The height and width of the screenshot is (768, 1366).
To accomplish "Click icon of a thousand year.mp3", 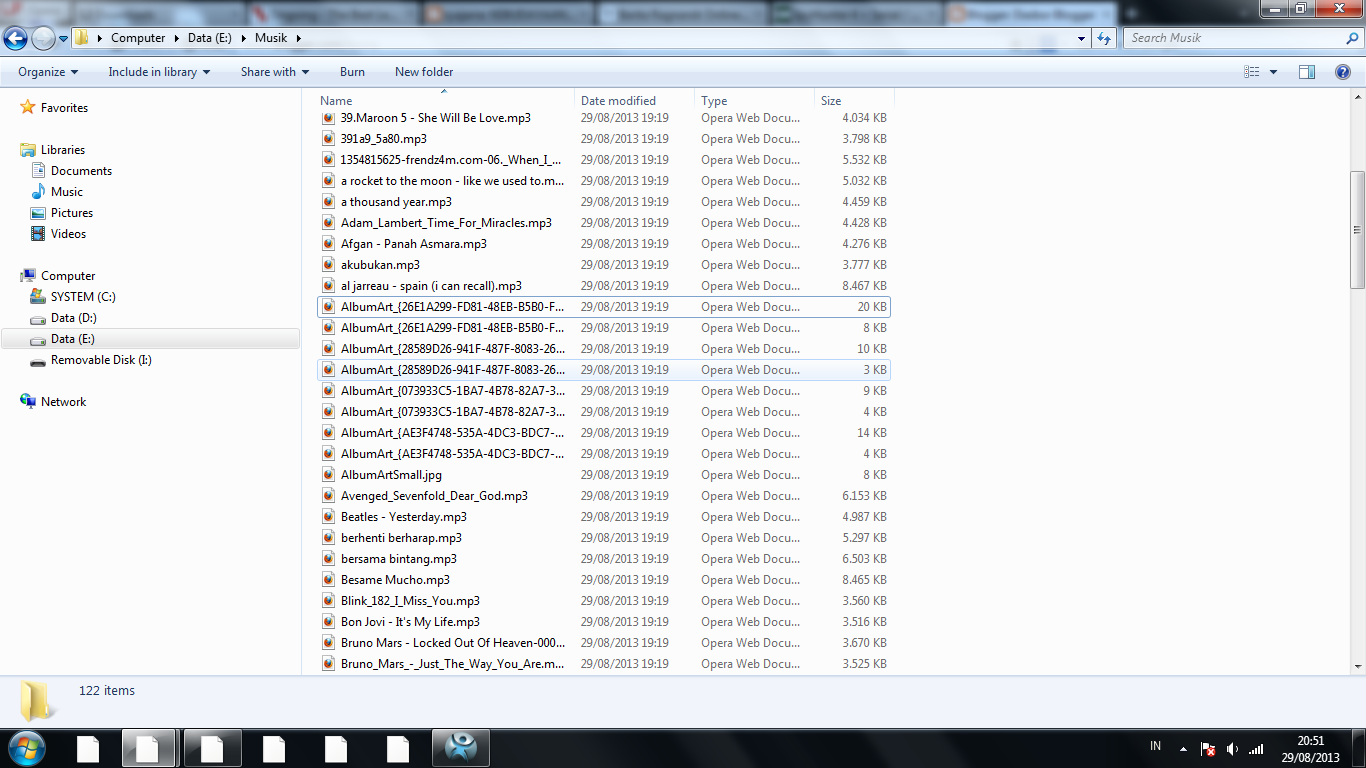I will 328,202.
